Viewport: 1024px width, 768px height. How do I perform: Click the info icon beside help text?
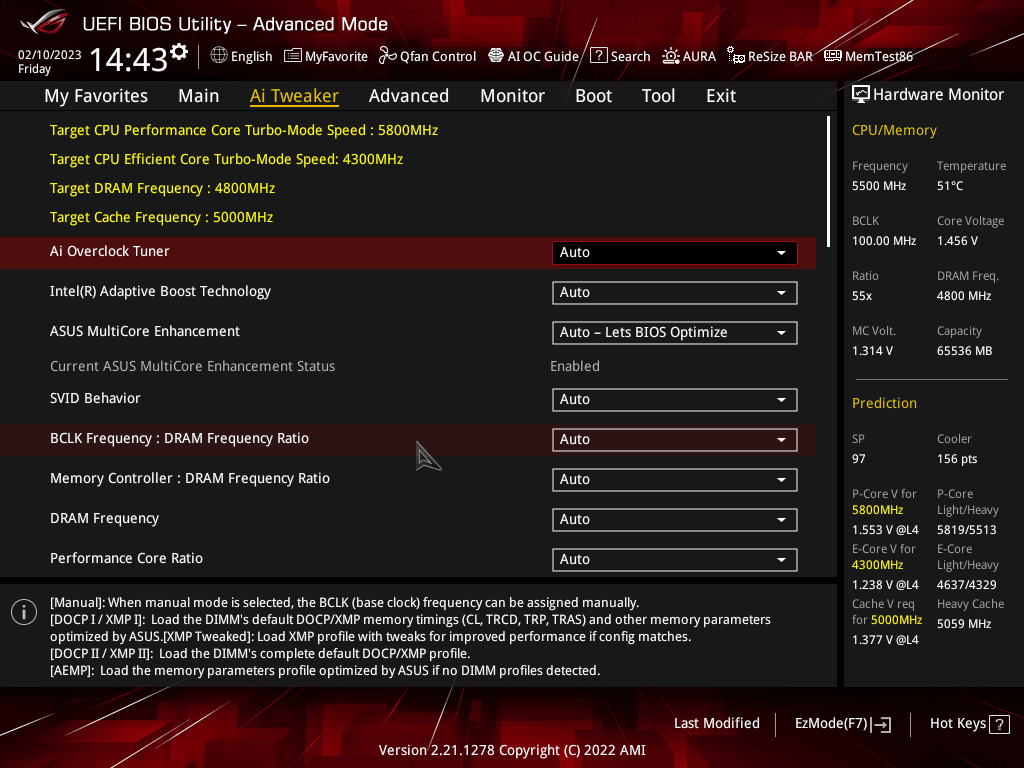24,612
